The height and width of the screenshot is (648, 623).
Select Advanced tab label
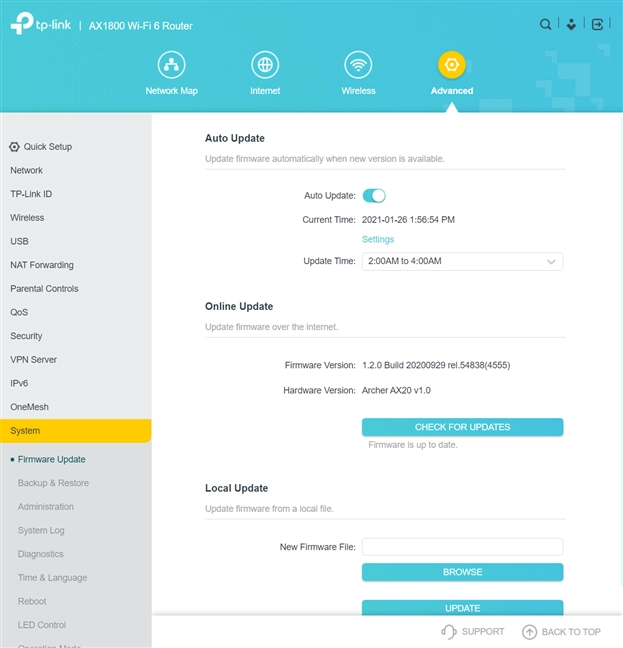[452, 91]
